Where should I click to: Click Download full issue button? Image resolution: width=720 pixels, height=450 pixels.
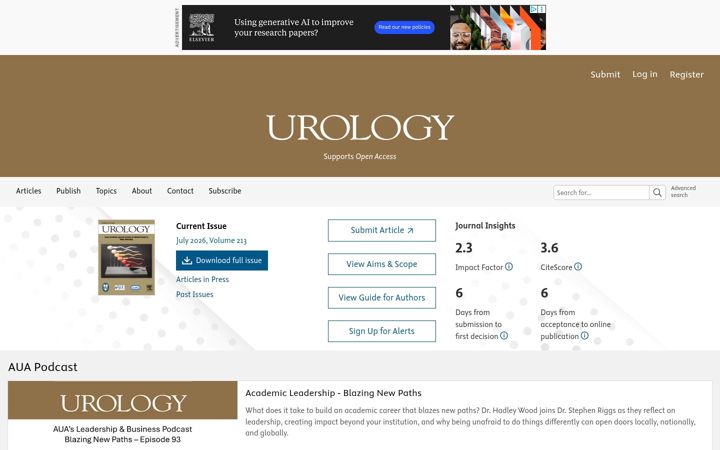pyautogui.click(x=222, y=260)
